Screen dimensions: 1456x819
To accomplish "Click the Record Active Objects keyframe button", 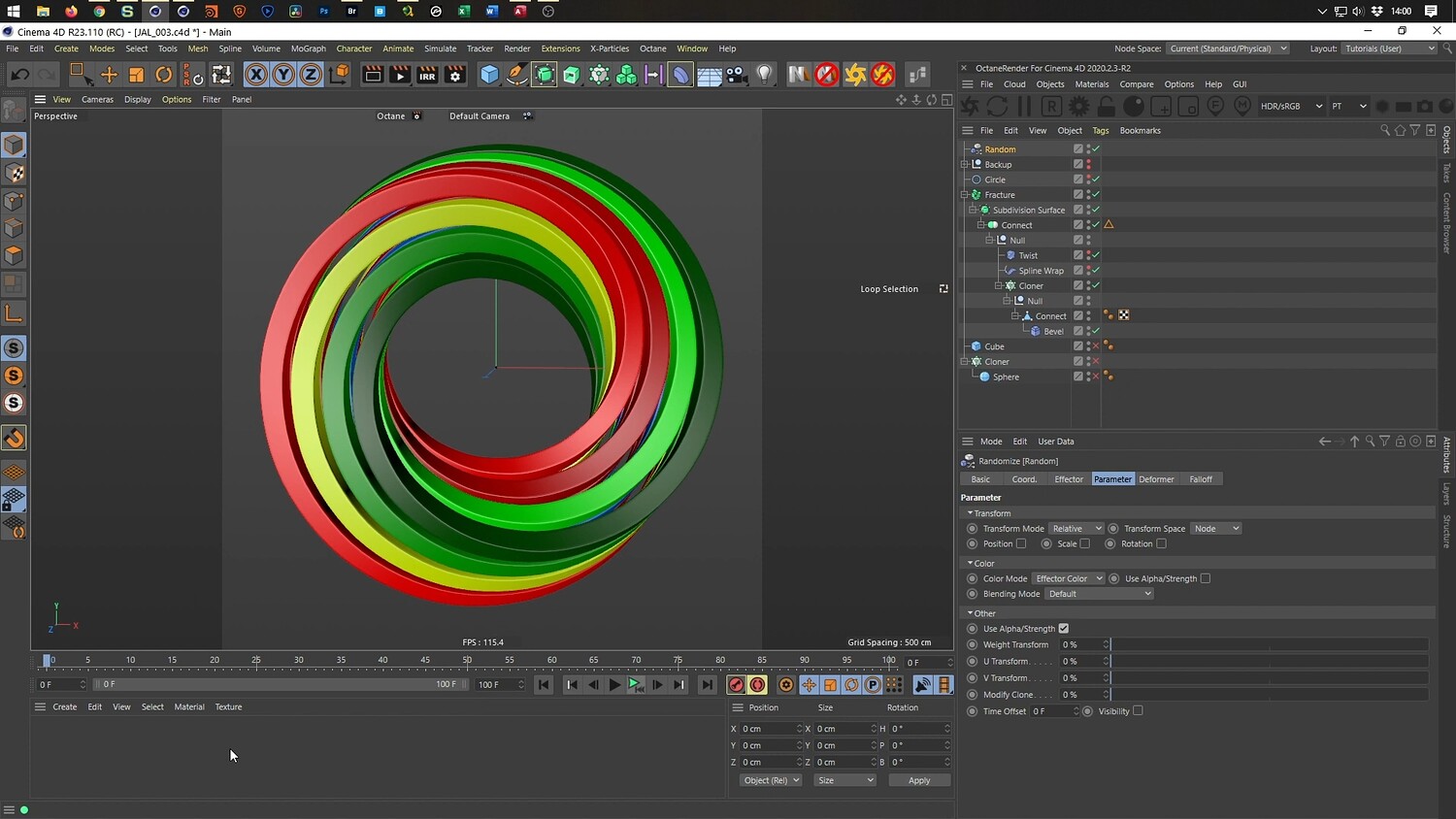I will (737, 685).
